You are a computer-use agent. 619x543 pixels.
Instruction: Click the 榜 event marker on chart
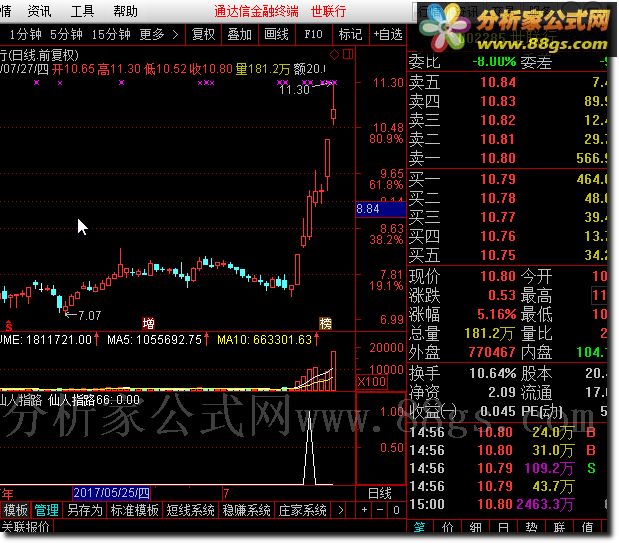(x=325, y=323)
